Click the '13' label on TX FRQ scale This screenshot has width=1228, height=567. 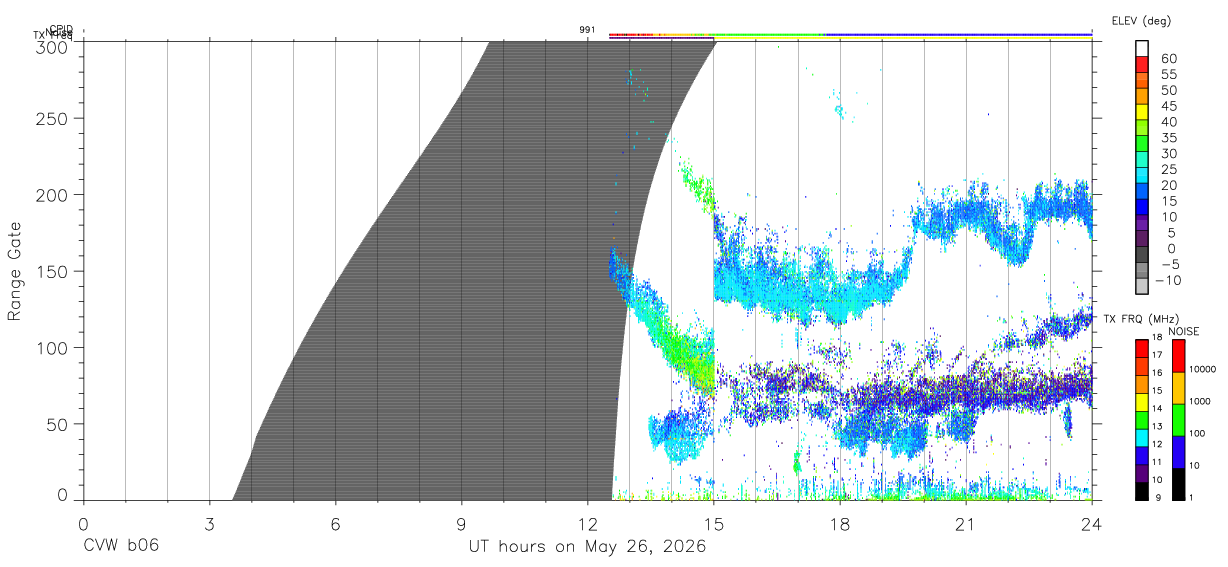pos(1158,427)
